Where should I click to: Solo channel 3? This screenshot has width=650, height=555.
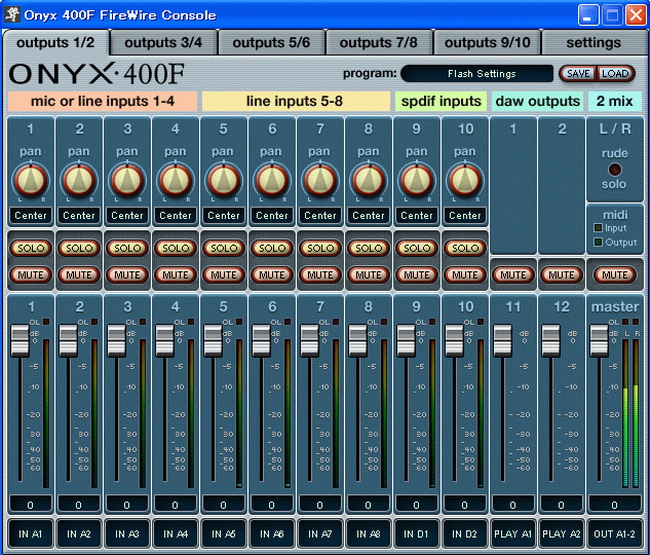pos(127,248)
